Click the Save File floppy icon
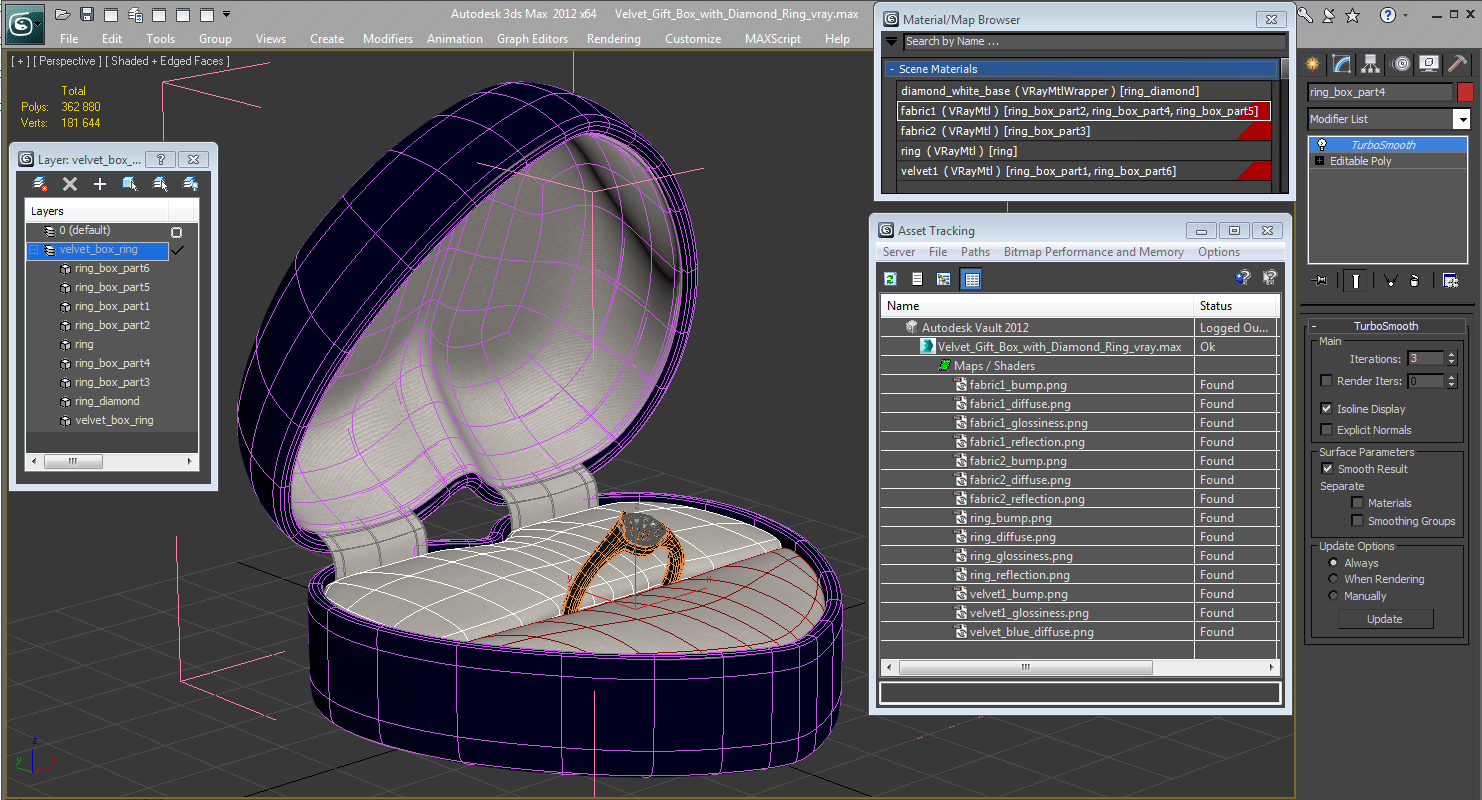 87,14
